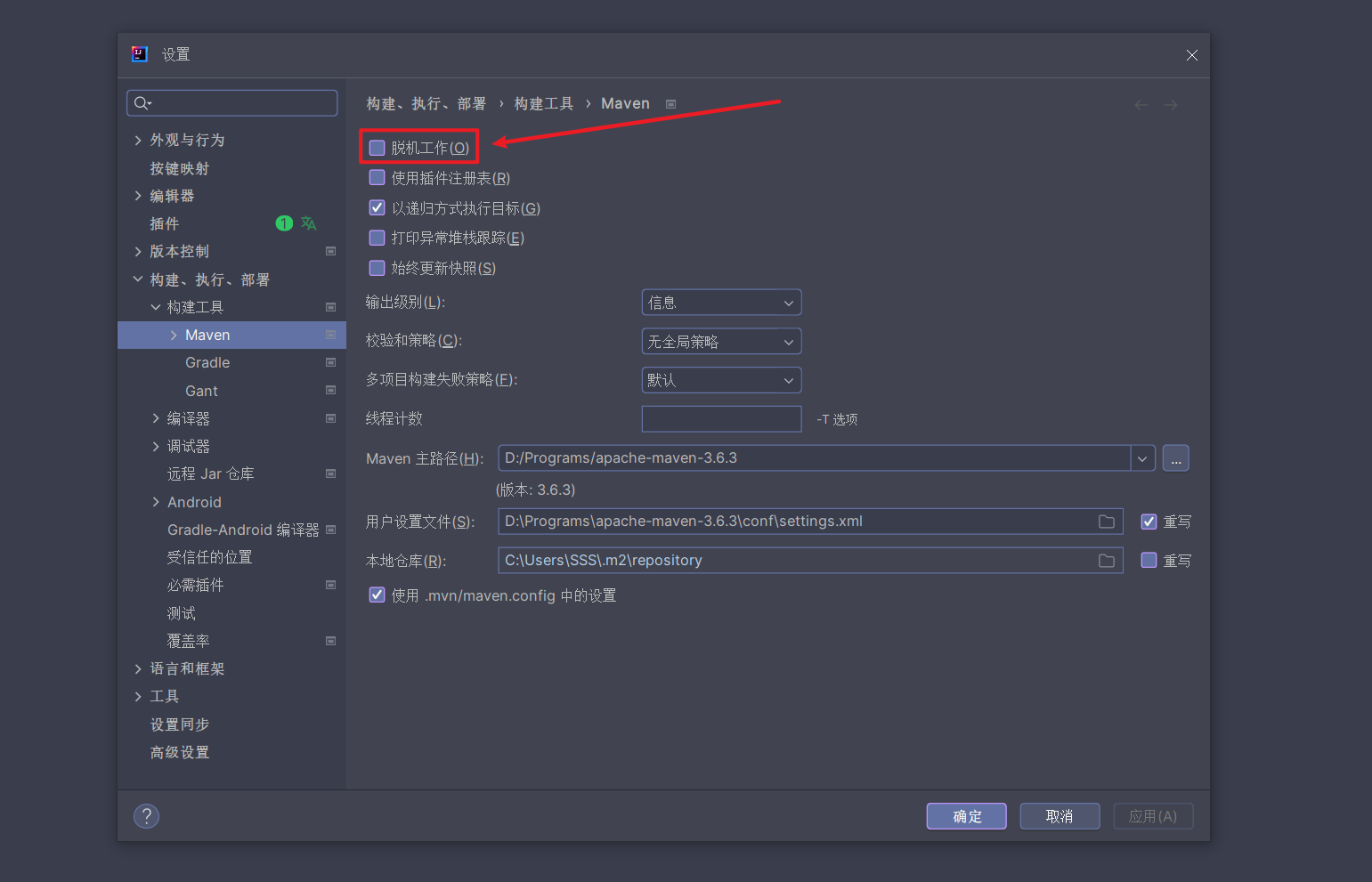
Task: Click 构建工具 in the breadcrumb
Action: pyautogui.click(x=544, y=104)
